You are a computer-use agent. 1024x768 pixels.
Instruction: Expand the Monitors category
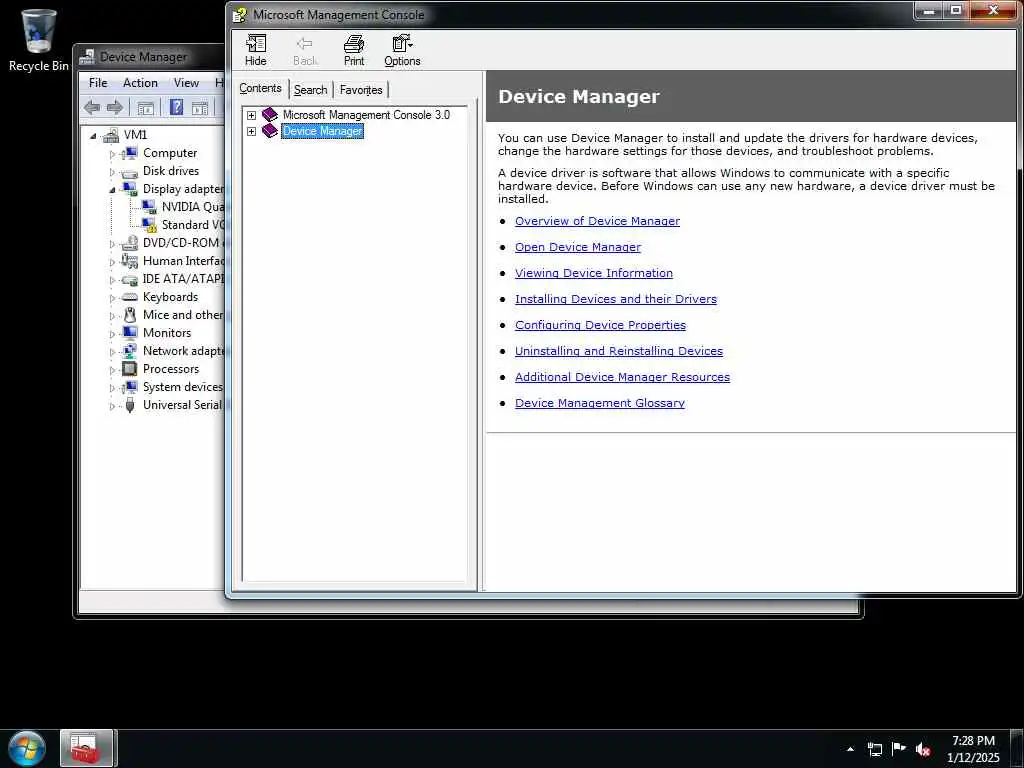tap(112, 334)
